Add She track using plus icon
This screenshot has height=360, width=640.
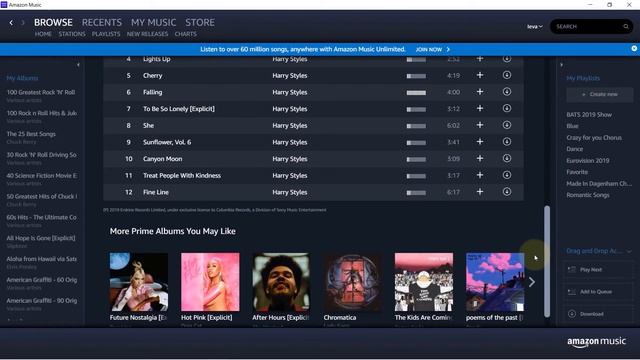point(480,125)
